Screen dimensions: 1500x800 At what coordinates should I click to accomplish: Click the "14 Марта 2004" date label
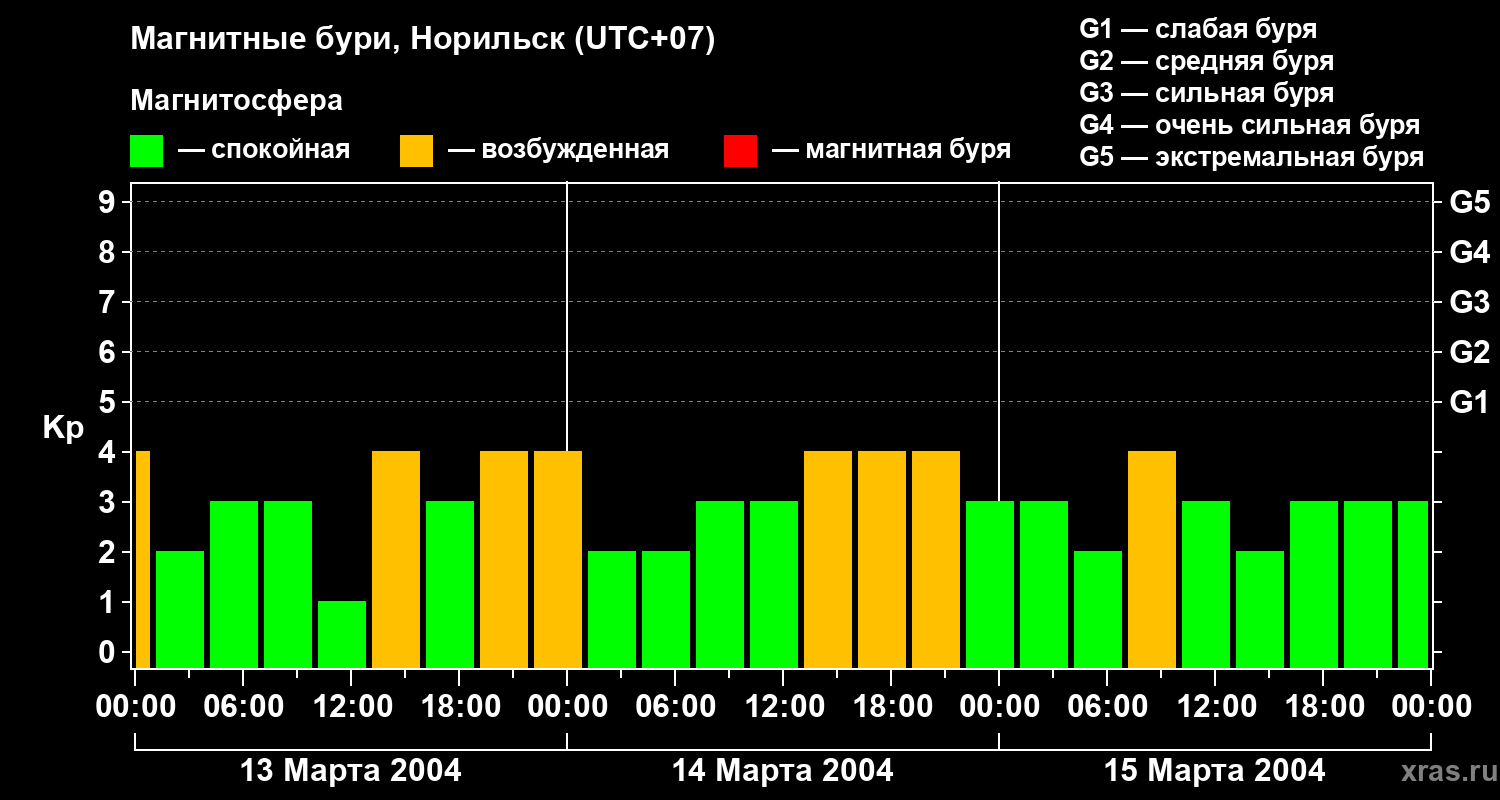(x=783, y=771)
